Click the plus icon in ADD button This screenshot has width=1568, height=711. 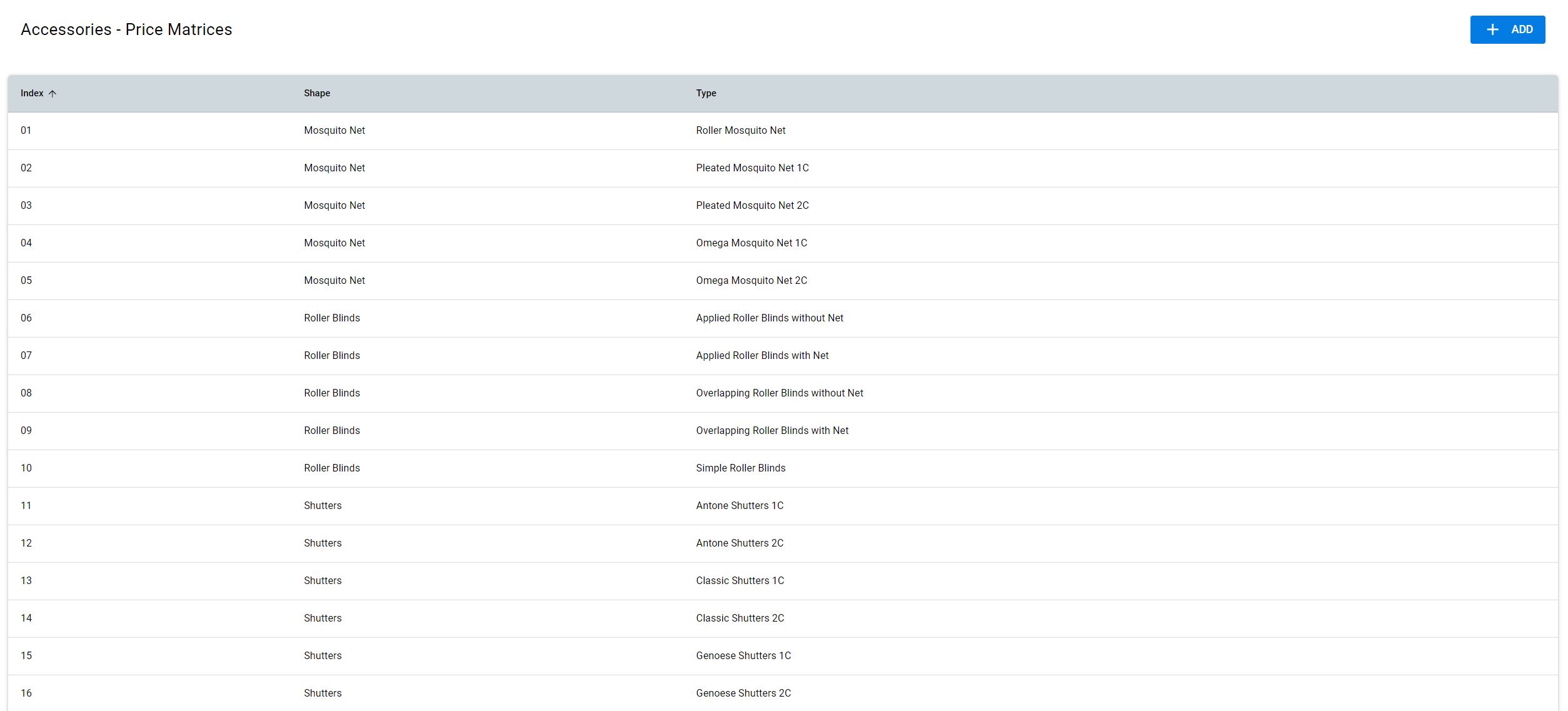click(x=1492, y=29)
